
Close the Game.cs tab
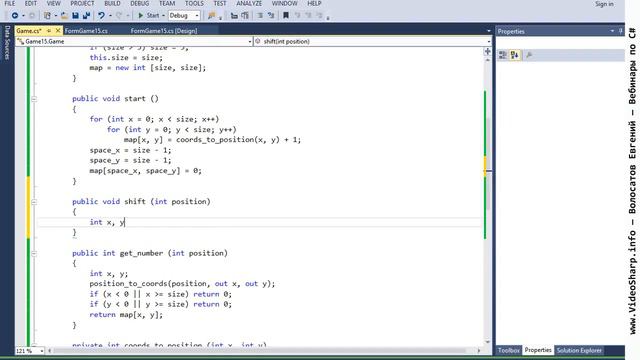[x=58, y=31]
